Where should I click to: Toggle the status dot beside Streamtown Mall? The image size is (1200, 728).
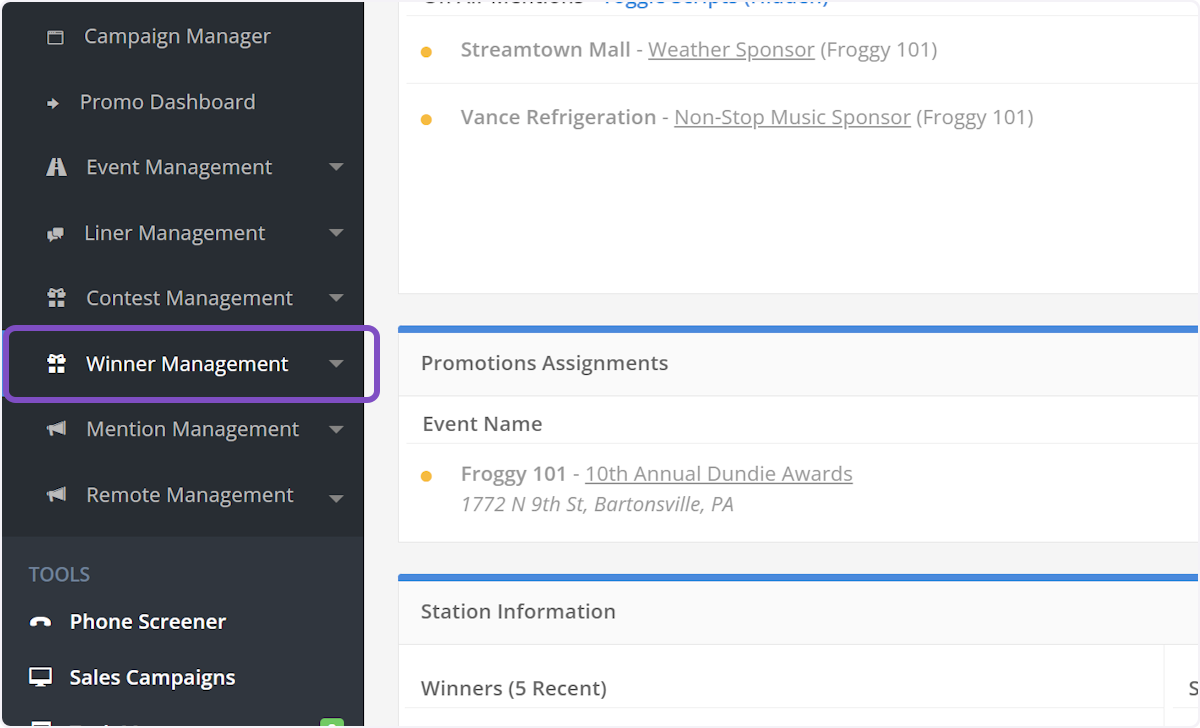pos(427,50)
